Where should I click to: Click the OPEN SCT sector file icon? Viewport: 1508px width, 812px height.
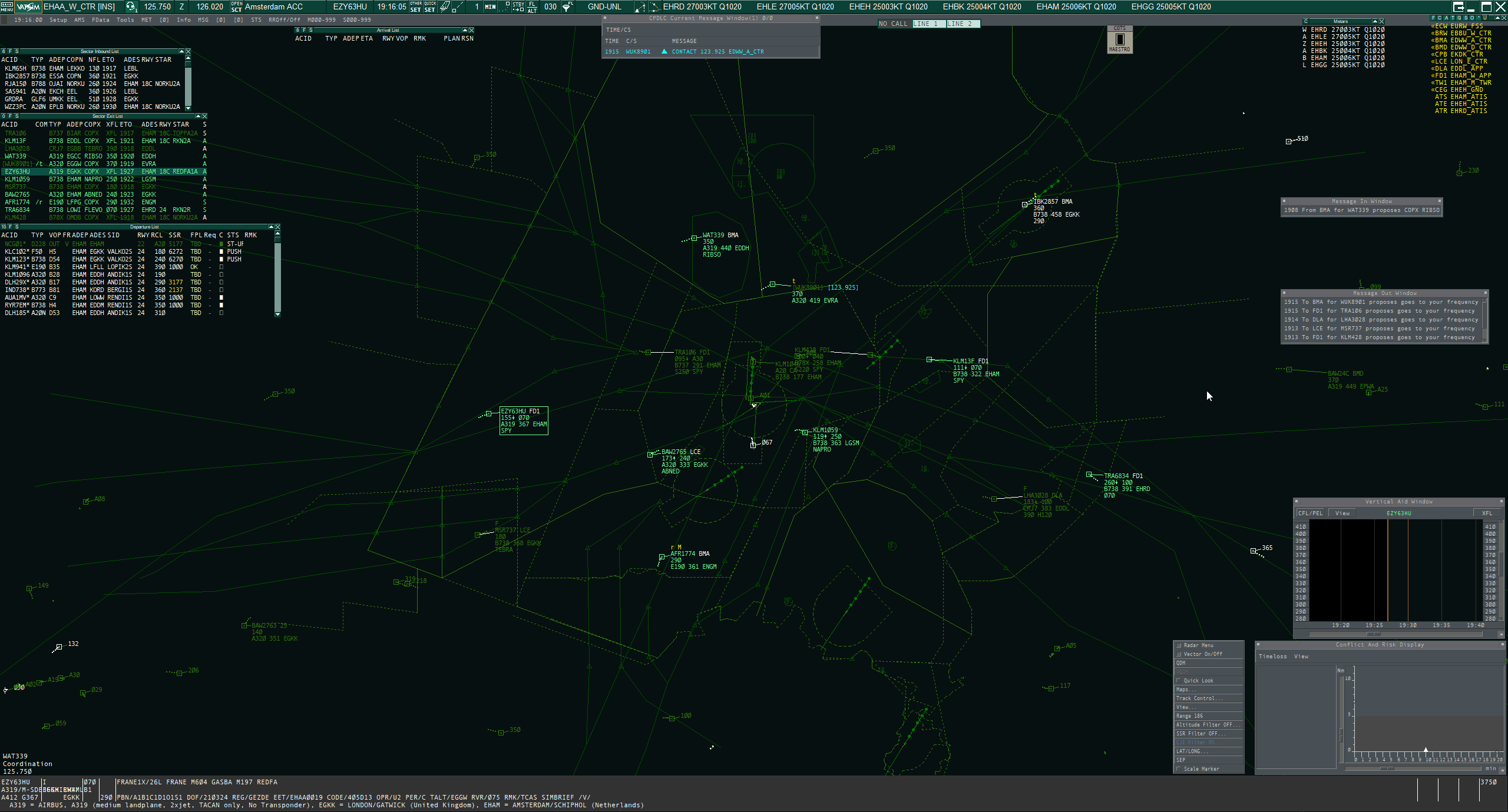[237, 6]
